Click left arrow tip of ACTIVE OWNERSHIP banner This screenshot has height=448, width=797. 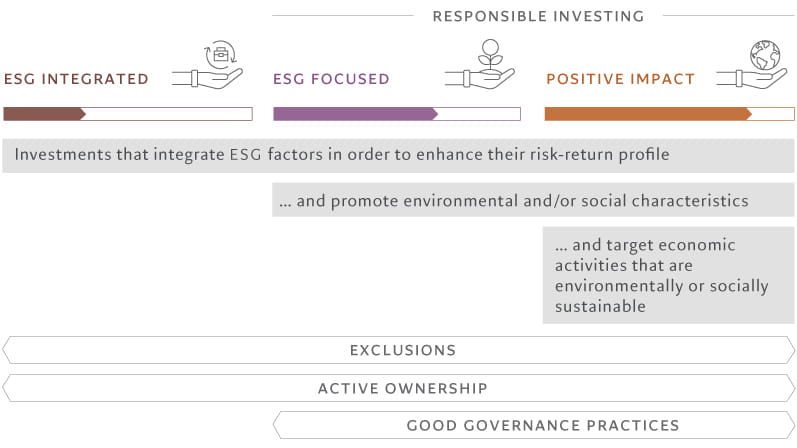point(6,388)
